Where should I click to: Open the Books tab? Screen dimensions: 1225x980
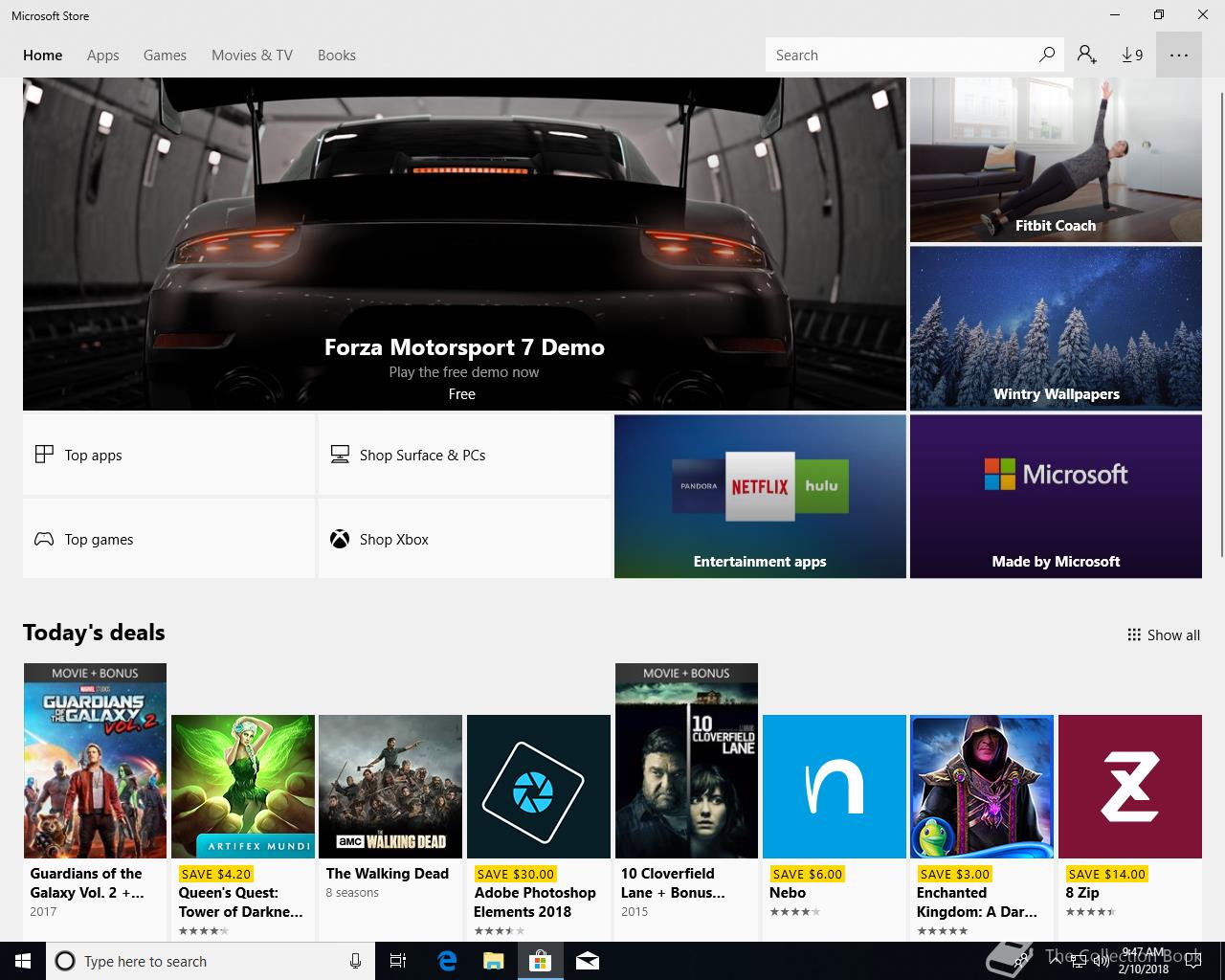[x=337, y=56]
